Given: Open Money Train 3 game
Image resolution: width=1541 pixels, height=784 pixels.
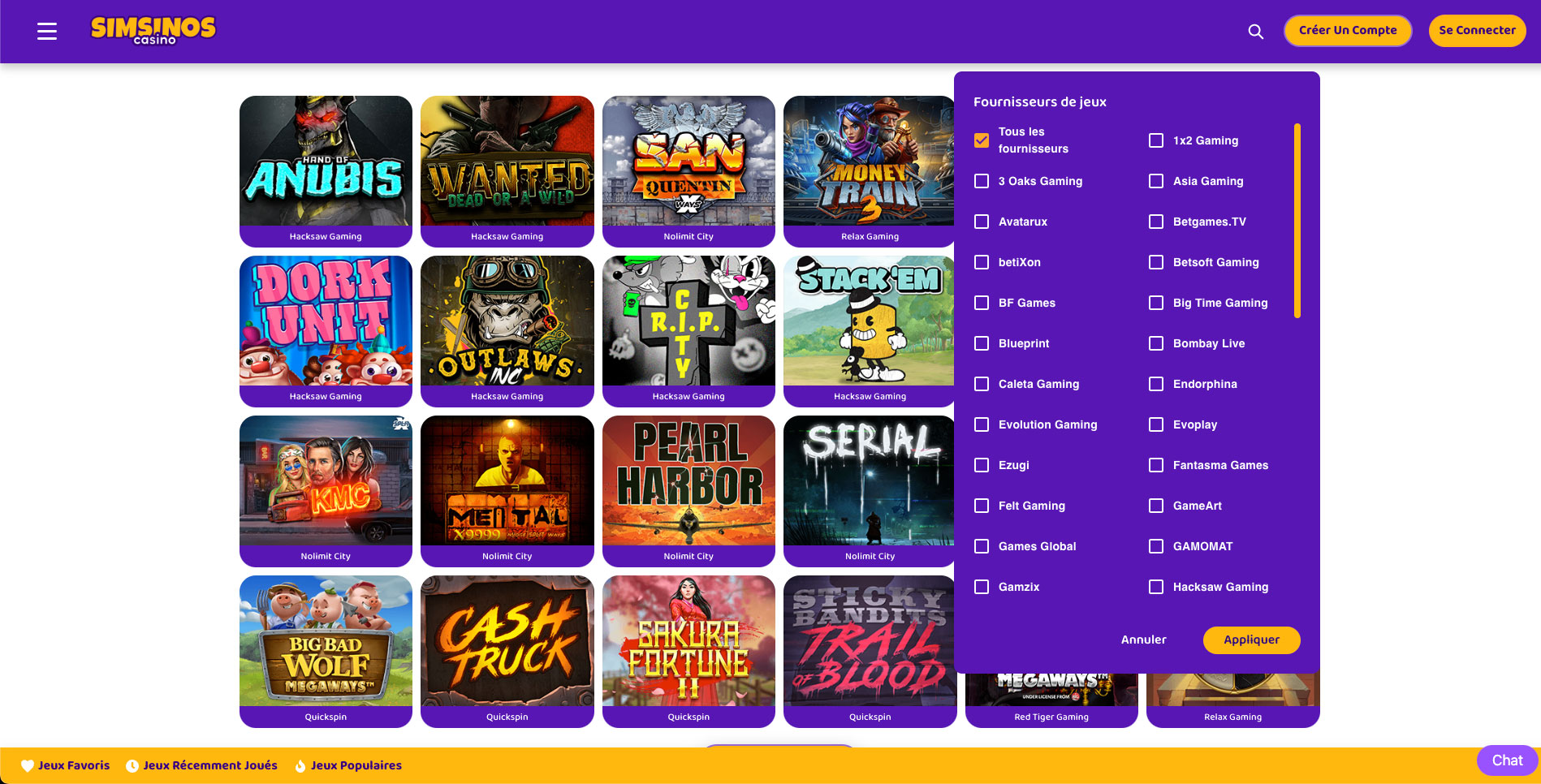Looking at the screenshot, I should click(869, 161).
